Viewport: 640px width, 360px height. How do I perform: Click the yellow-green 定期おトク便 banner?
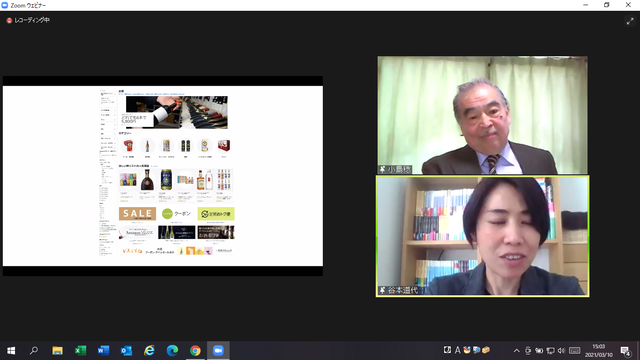tap(216, 213)
